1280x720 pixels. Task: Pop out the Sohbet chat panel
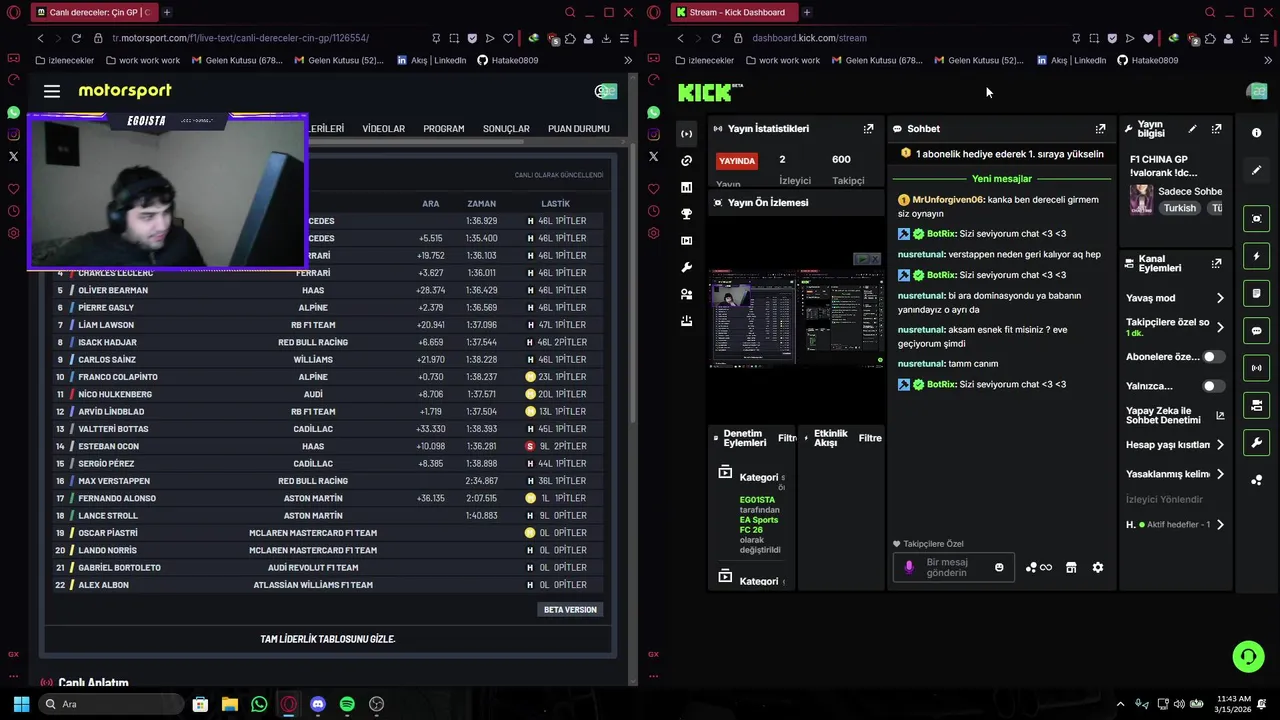(1100, 129)
